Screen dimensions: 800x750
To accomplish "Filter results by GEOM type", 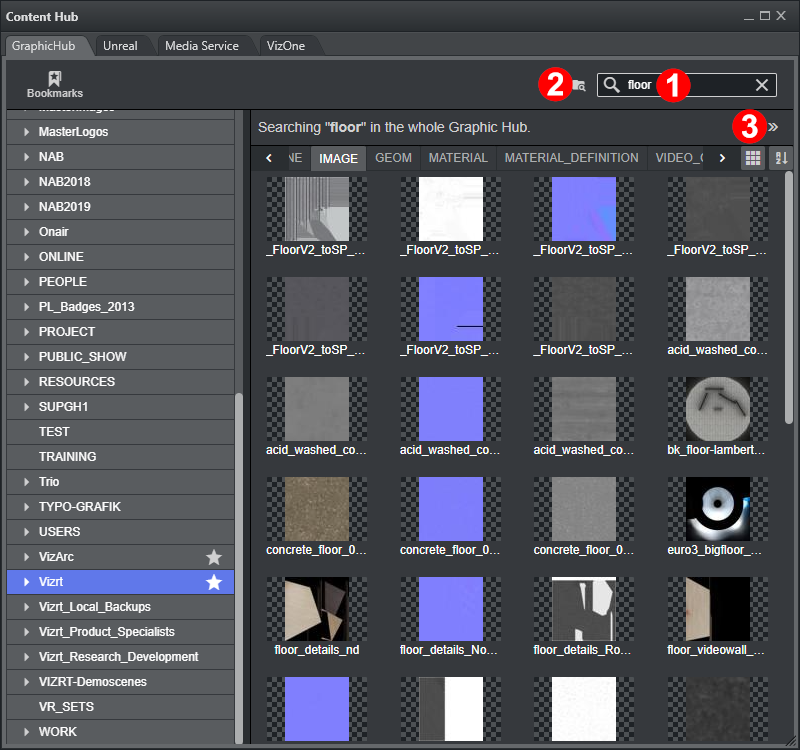I will [393, 158].
